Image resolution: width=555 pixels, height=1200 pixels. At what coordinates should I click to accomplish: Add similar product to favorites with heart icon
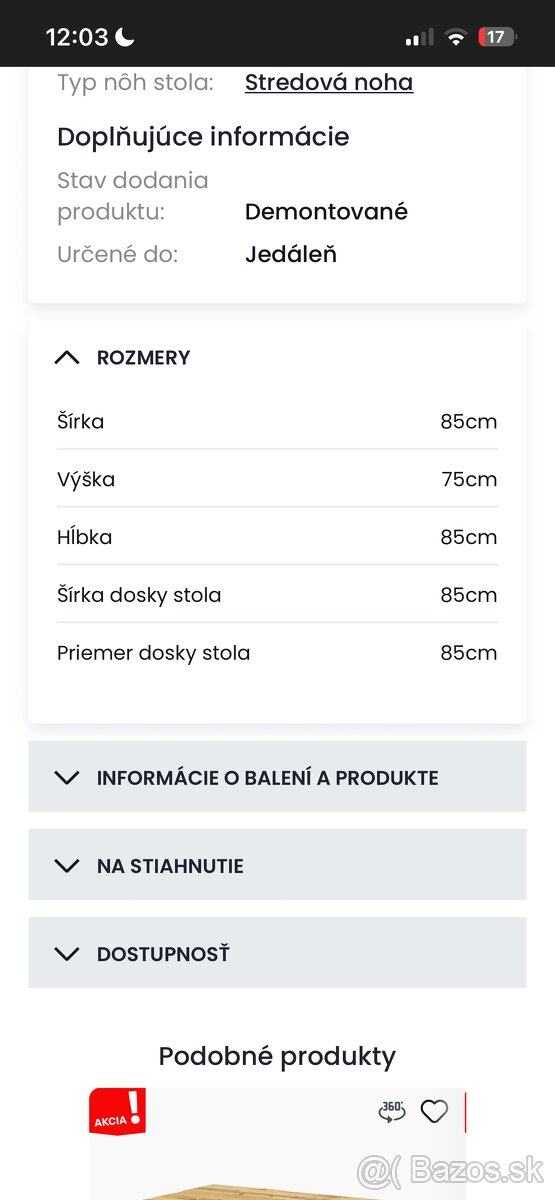click(434, 1111)
